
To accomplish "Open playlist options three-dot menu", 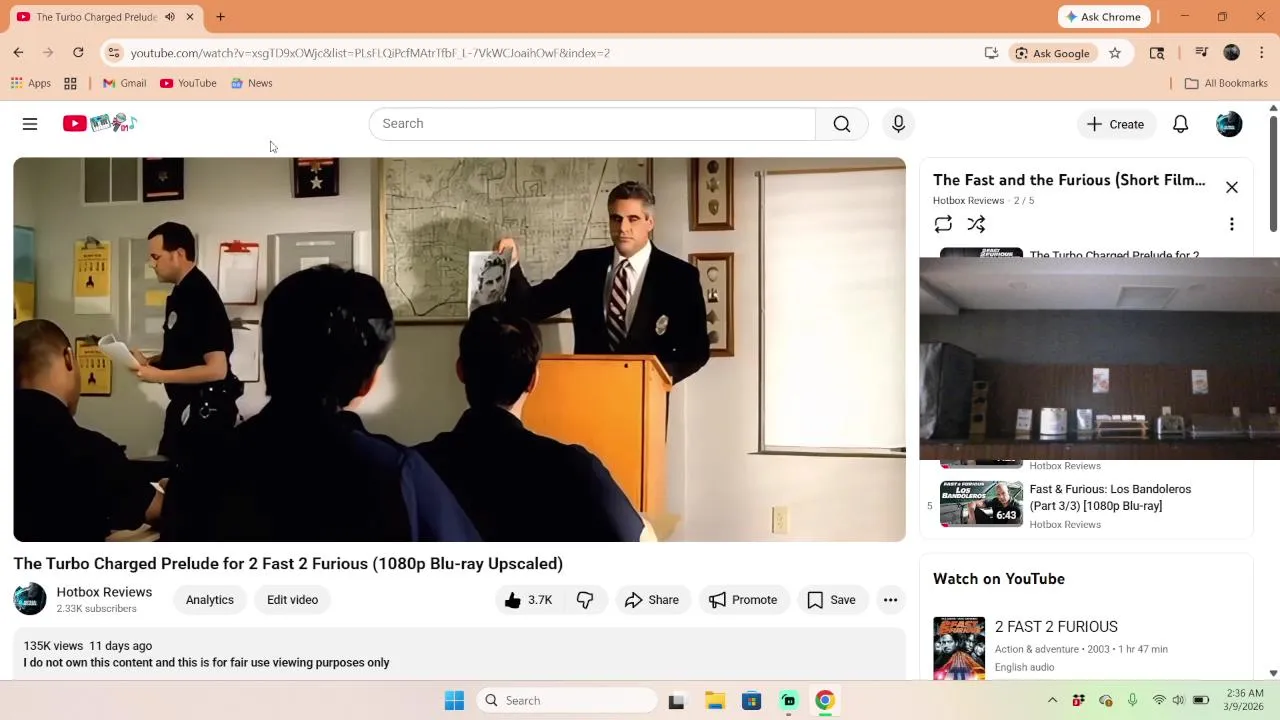I will [1232, 224].
